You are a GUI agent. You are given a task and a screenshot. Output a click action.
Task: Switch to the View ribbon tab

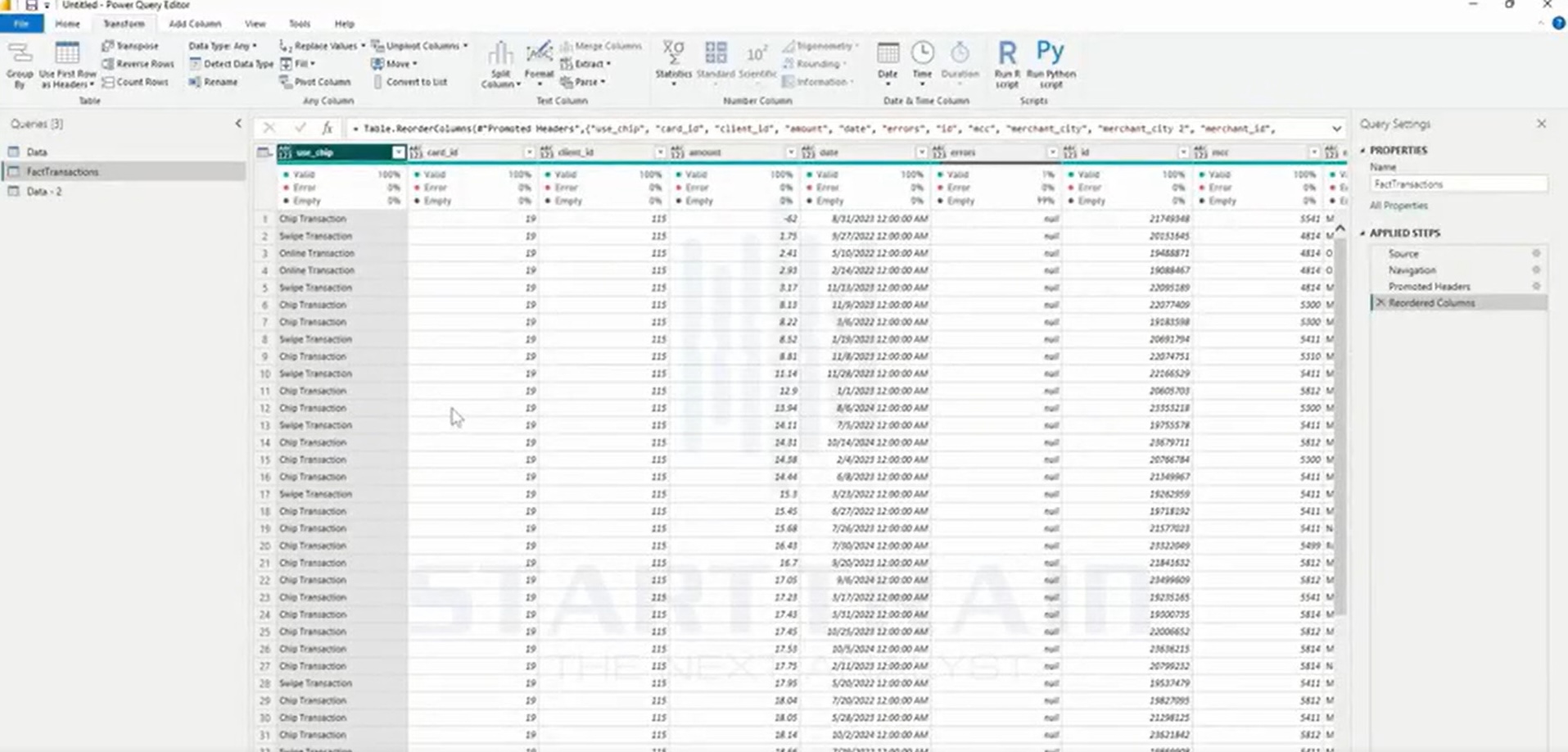(255, 24)
